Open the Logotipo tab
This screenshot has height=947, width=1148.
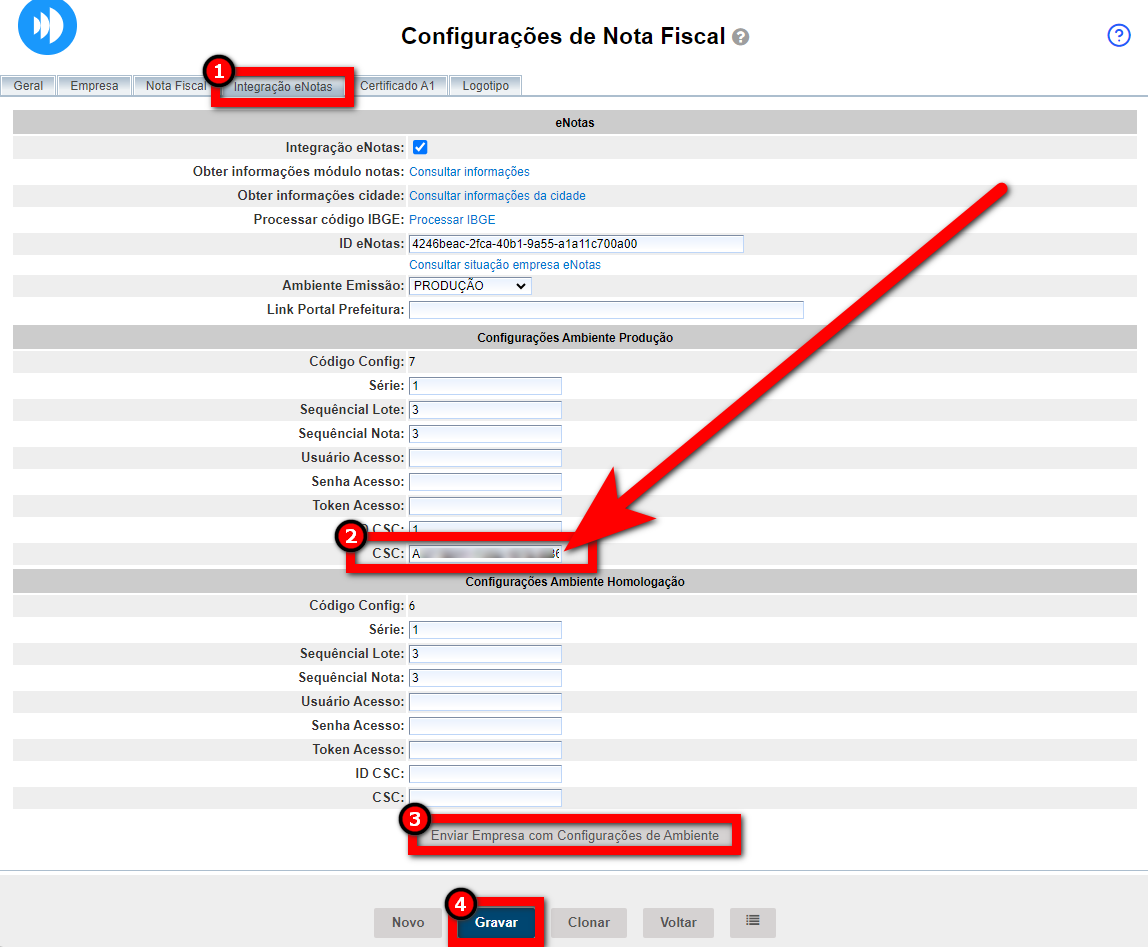[485, 86]
